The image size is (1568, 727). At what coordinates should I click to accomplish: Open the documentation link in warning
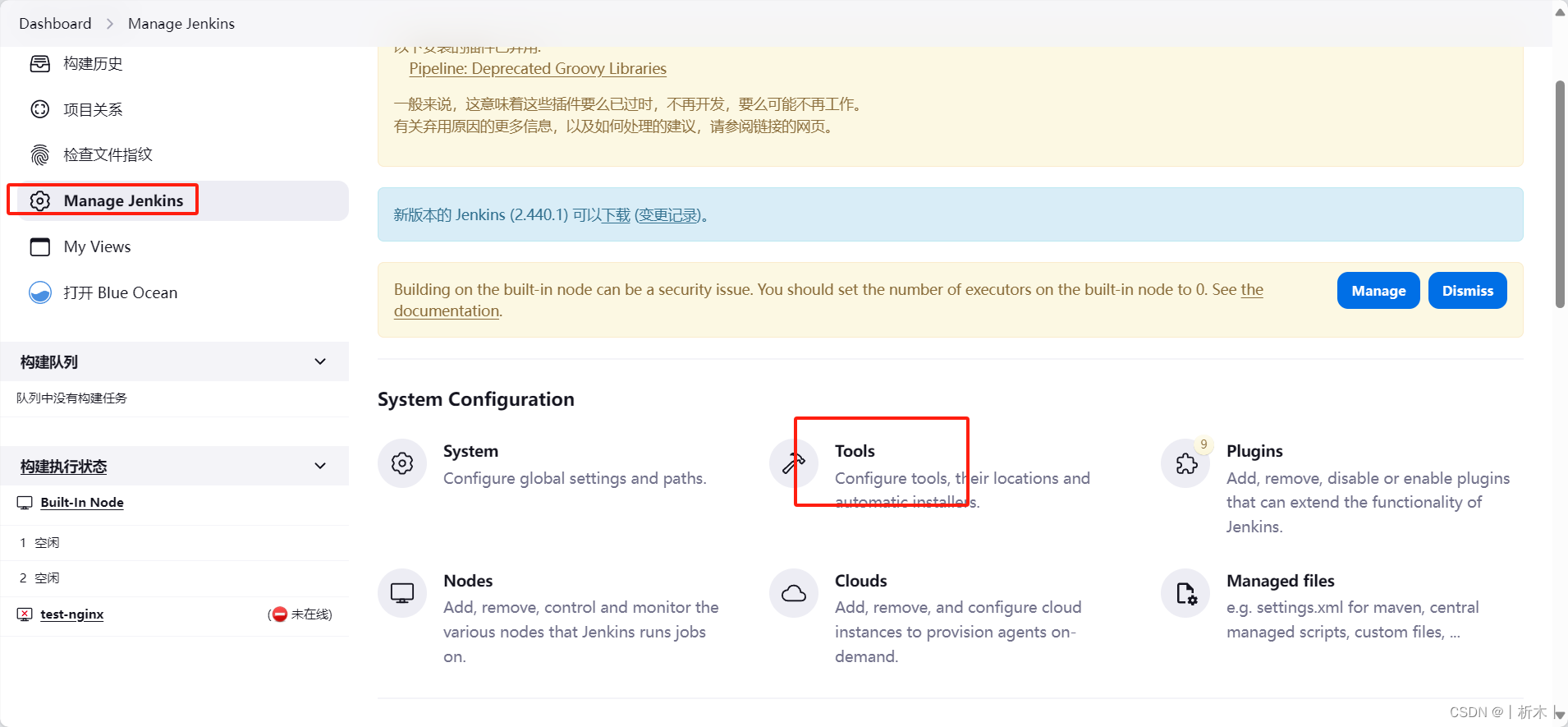point(447,311)
